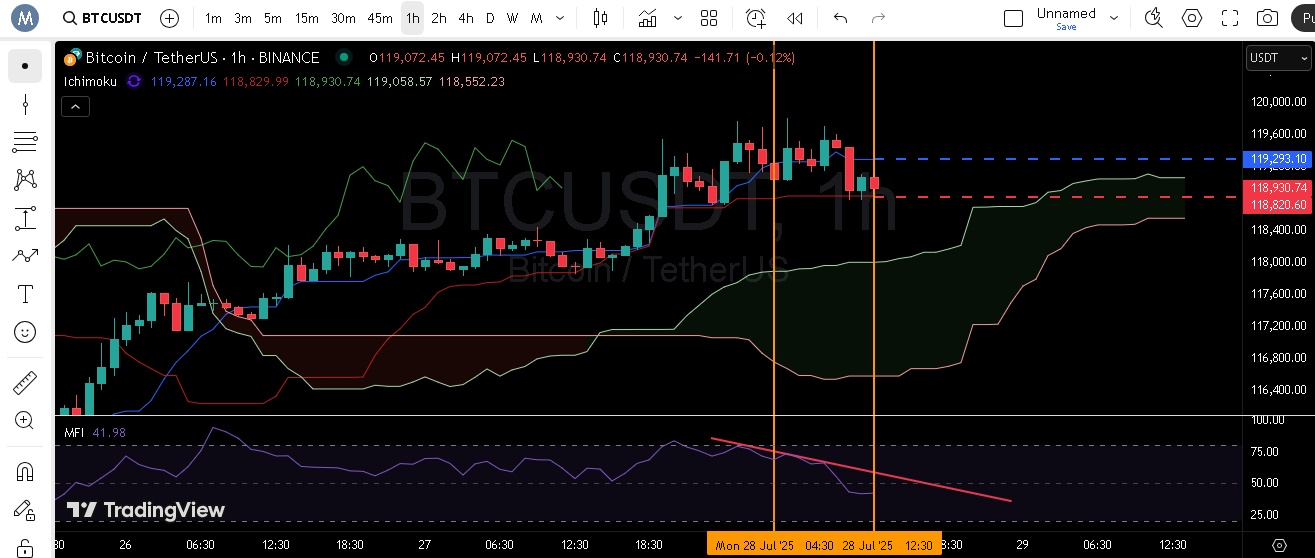
Task: Select the weekly W timeframe
Action: pos(512,18)
